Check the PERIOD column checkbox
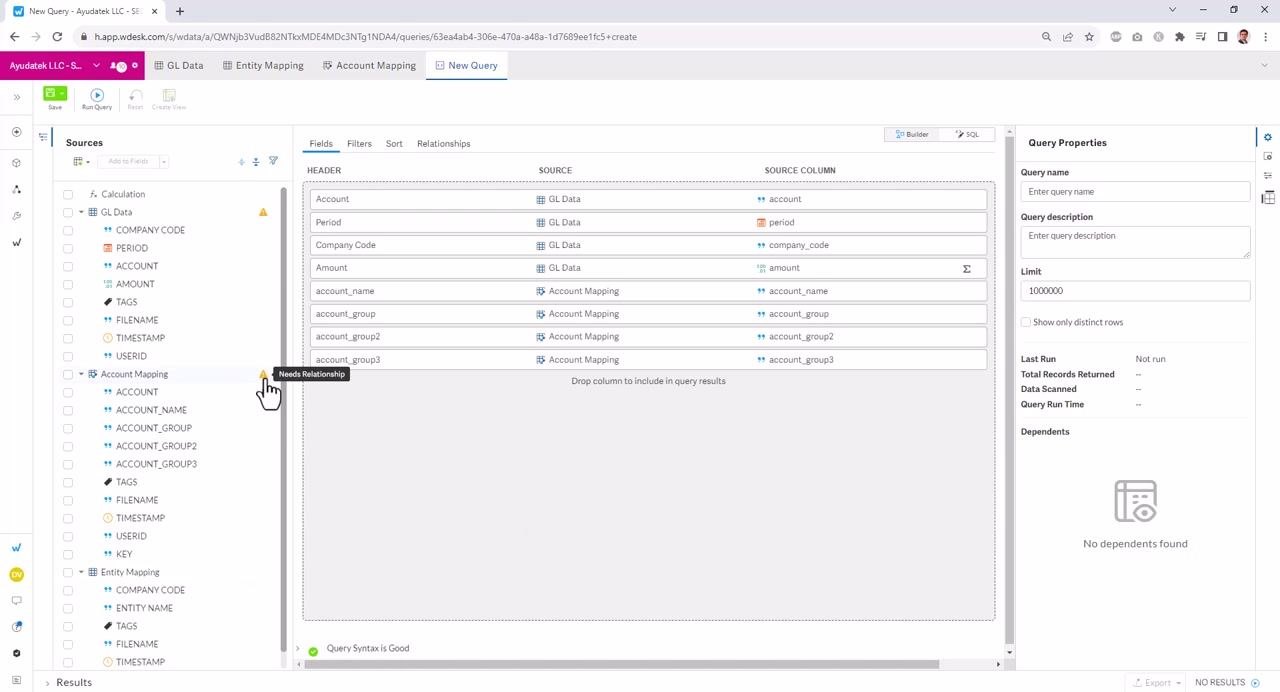Image resolution: width=1280 pixels, height=692 pixels. (x=68, y=248)
